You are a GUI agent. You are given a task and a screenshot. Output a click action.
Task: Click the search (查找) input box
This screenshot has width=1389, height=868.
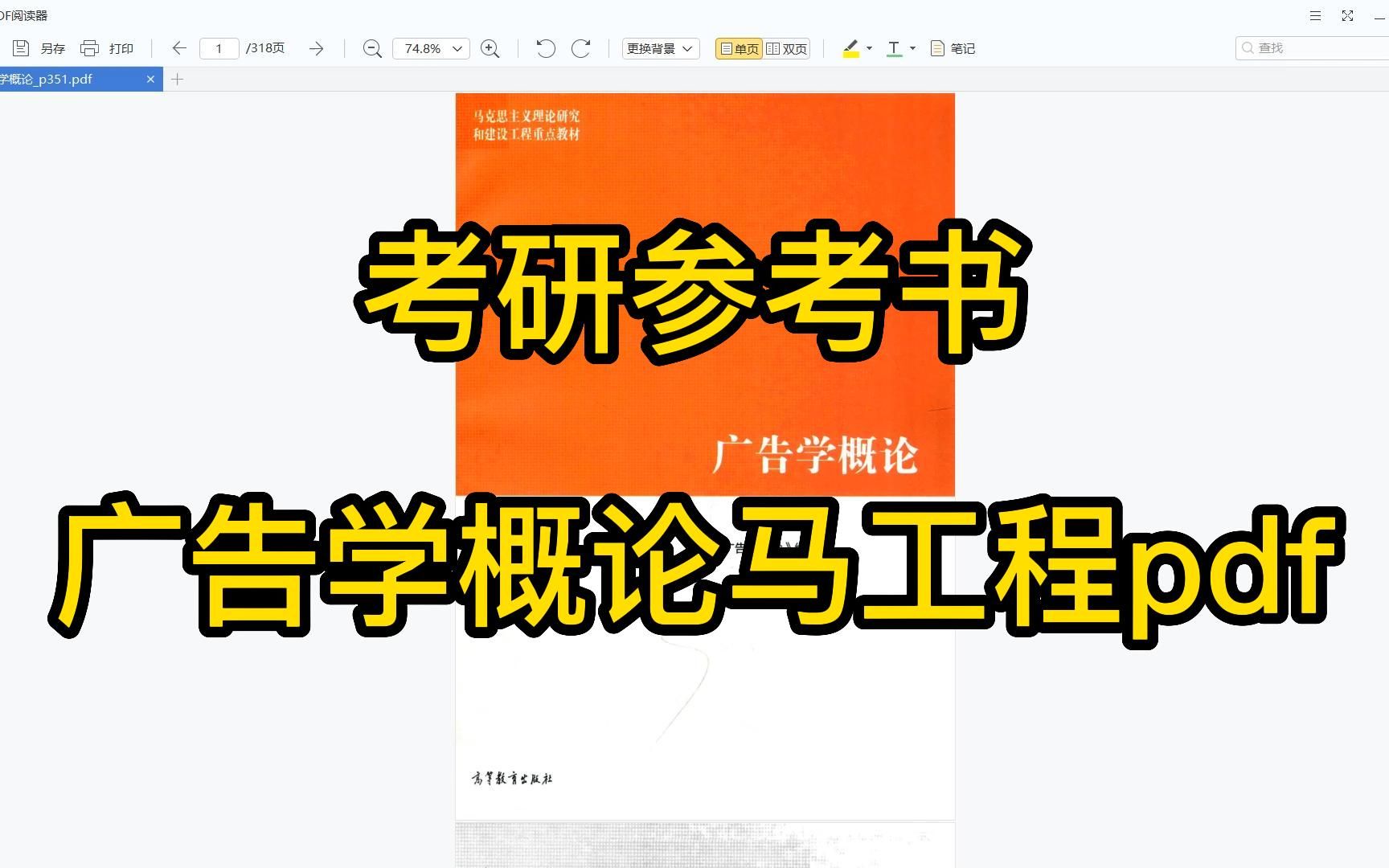[x=1313, y=48]
